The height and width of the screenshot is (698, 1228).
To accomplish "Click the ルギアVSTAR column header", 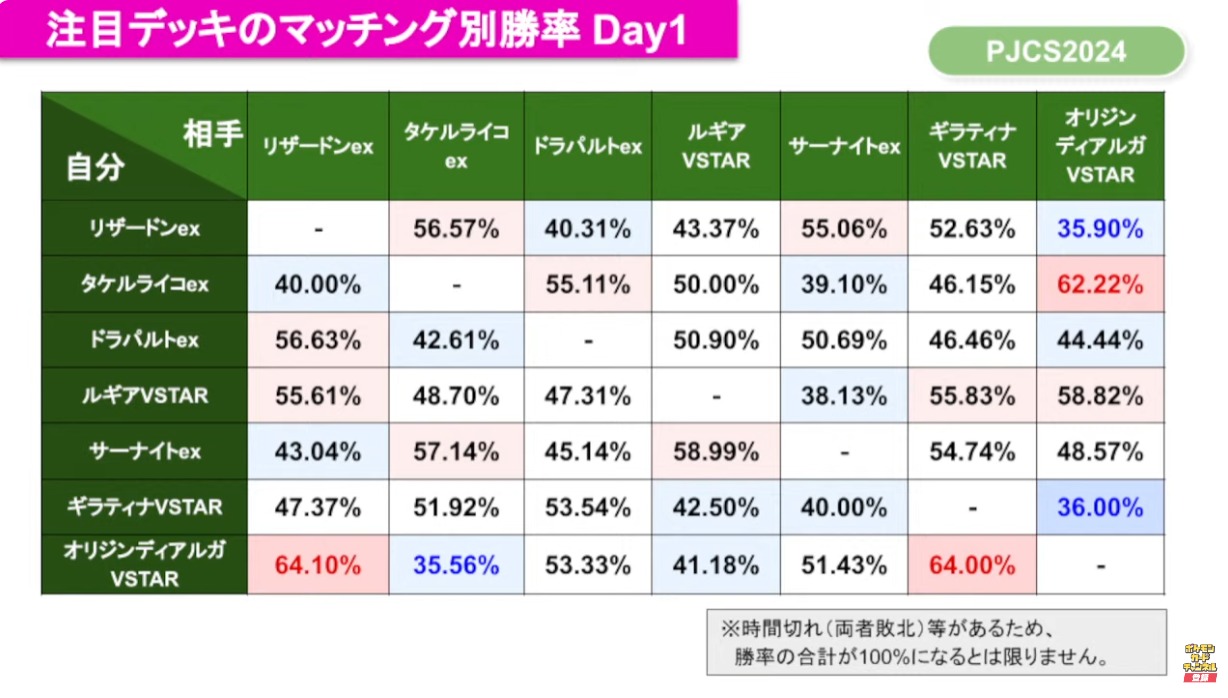I will click(716, 146).
